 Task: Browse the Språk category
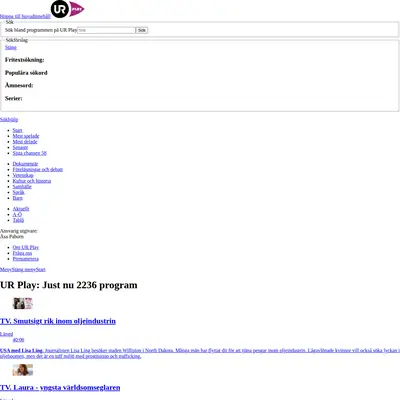click(x=18, y=192)
